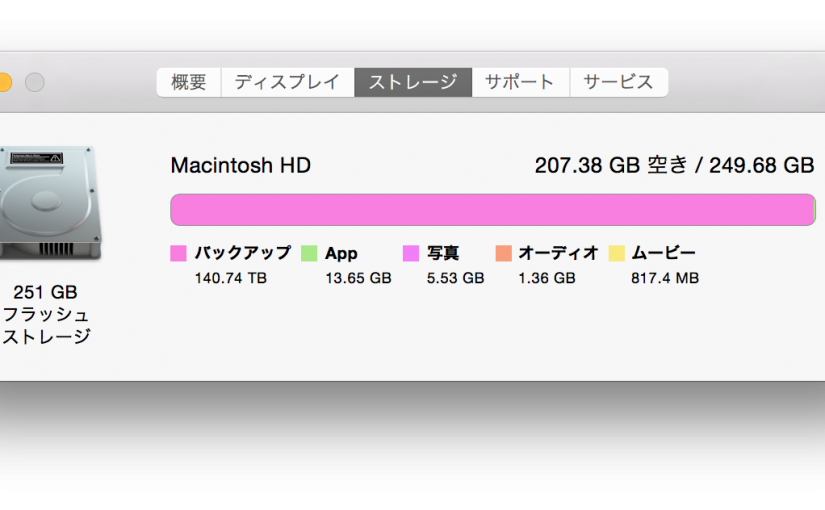825x510 pixels.
Task: Click the pink storage usage bar
Action: point(492,210)
